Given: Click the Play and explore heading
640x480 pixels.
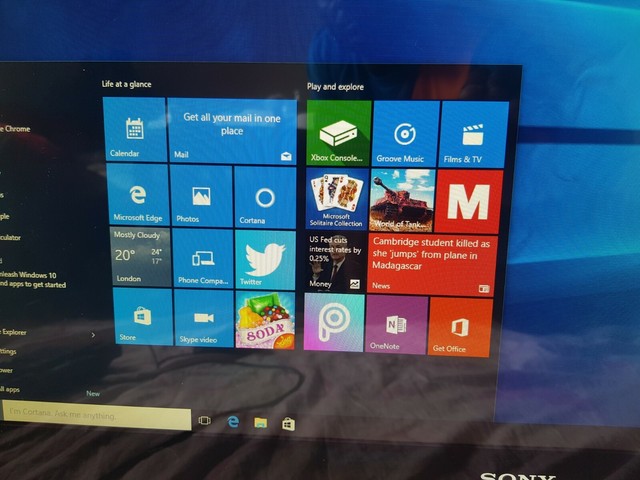Looking at the screenshot, I should pos(335,87).
